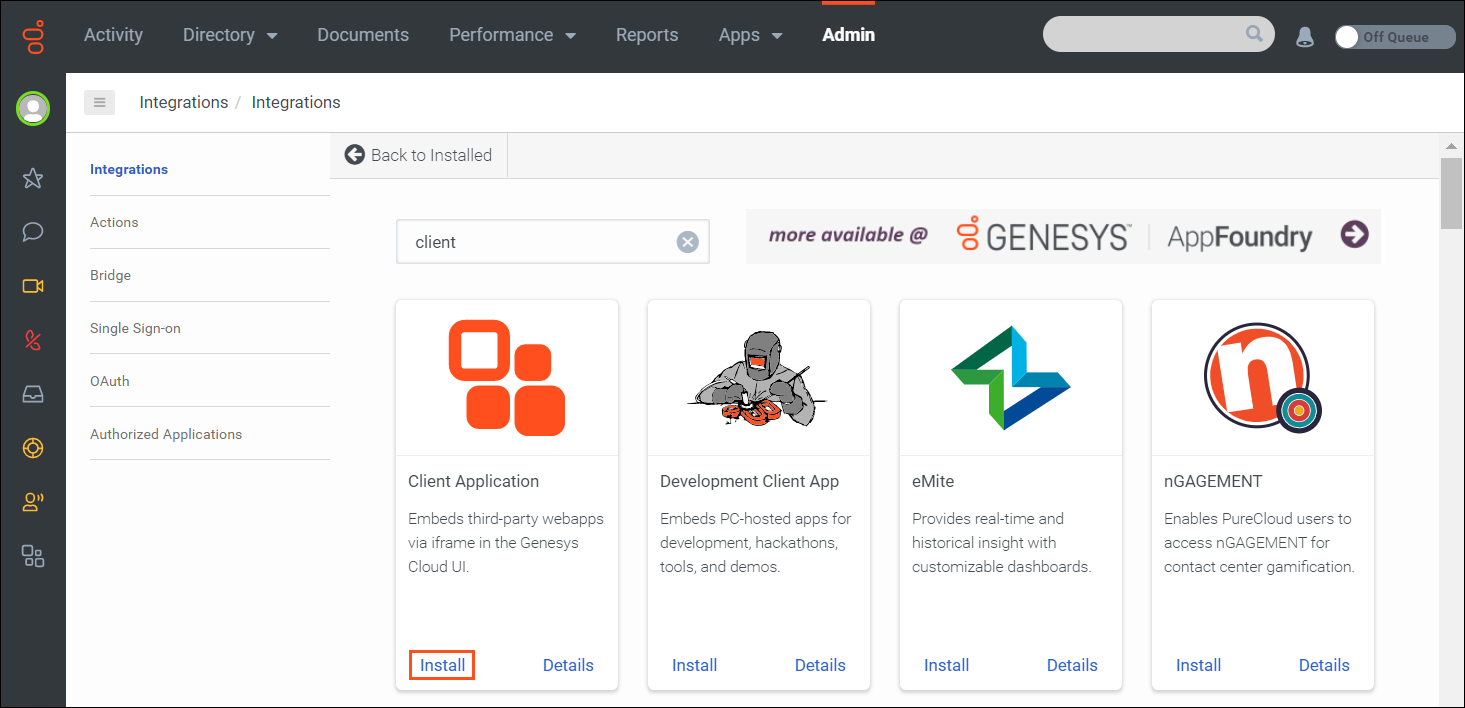Click the first Integrations breadcrumb link
Image resolution: width=1465 pixels, height=708 pixels.
[184, 102]
